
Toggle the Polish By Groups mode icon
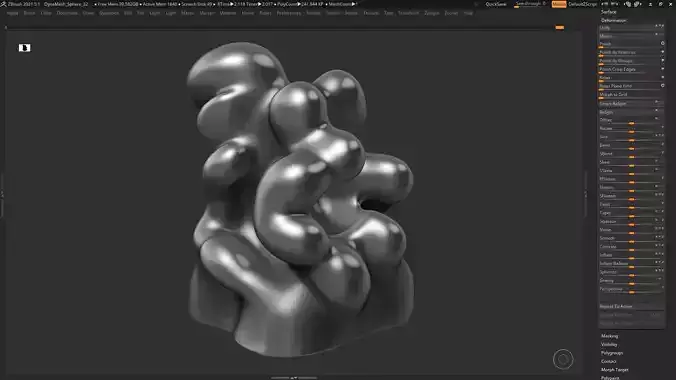663,60
